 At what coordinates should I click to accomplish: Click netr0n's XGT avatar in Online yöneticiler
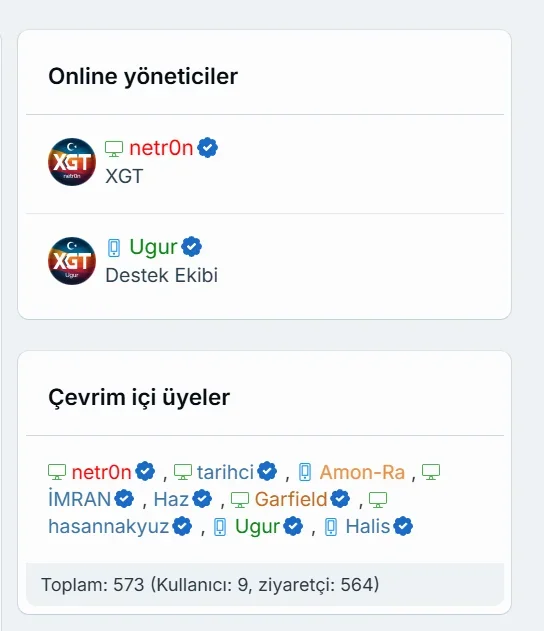coord(72,162)
